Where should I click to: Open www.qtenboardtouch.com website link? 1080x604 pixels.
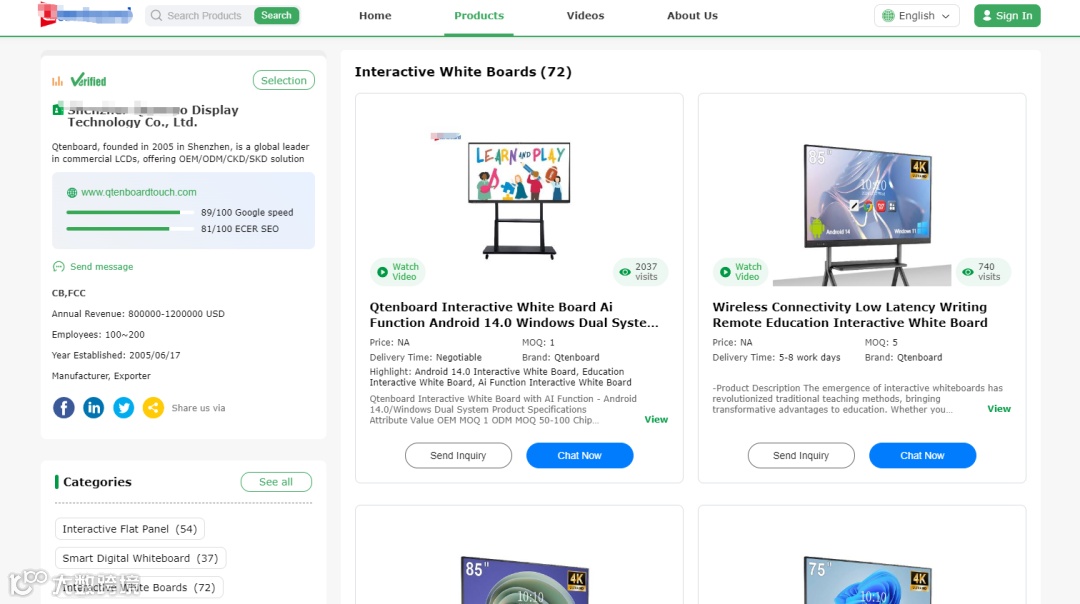point(138,192)
